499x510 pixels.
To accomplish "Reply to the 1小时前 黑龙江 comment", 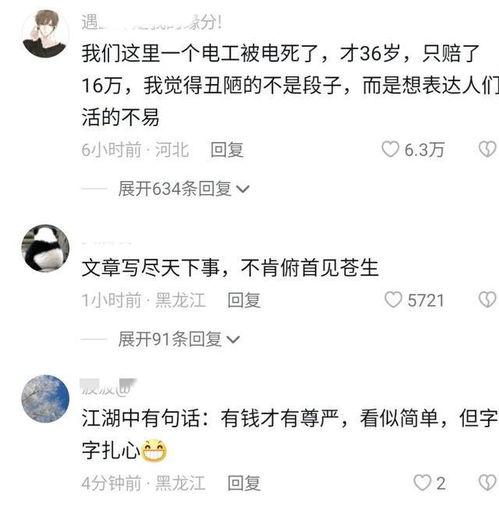I will pos(244,300).
